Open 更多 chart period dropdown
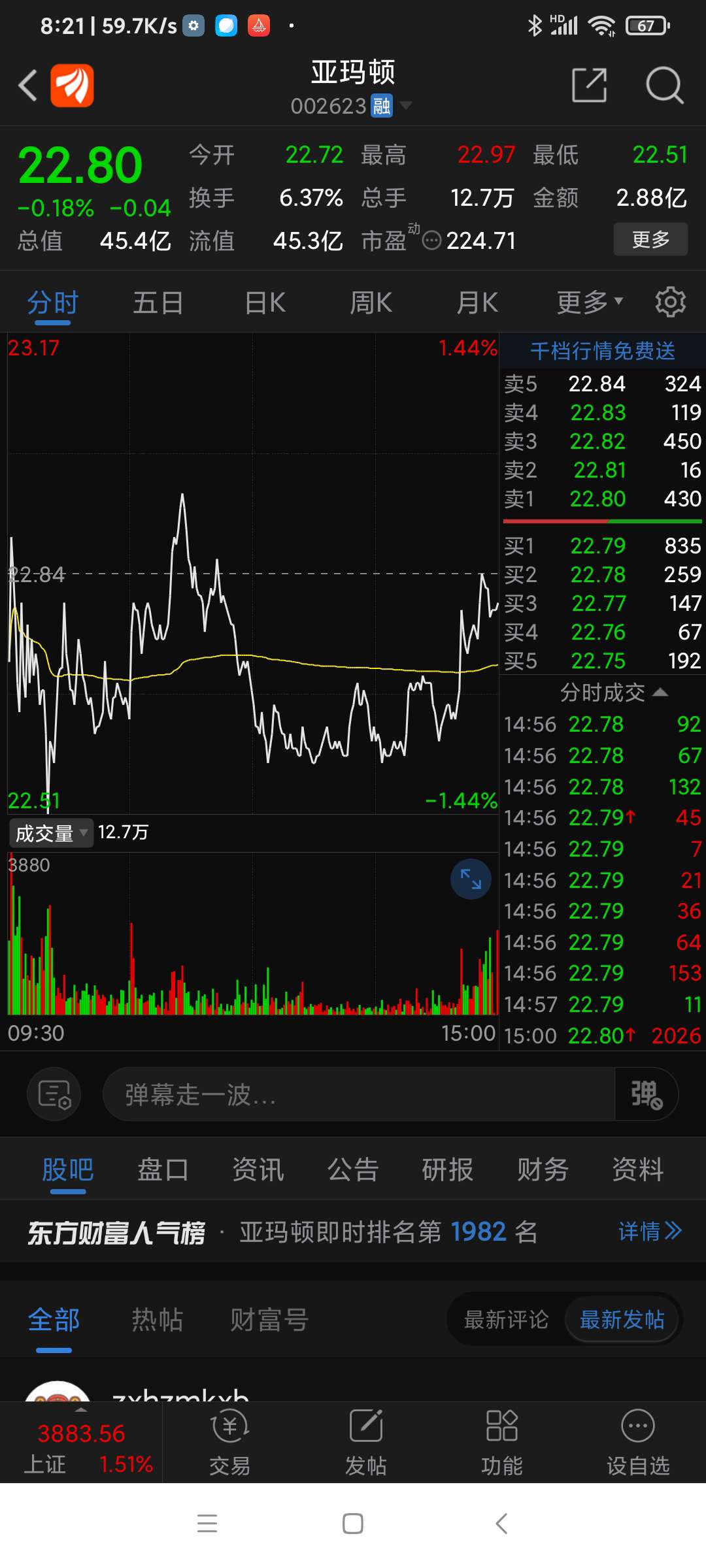This screenshot has width=706, height=1568. click(590, 302)
